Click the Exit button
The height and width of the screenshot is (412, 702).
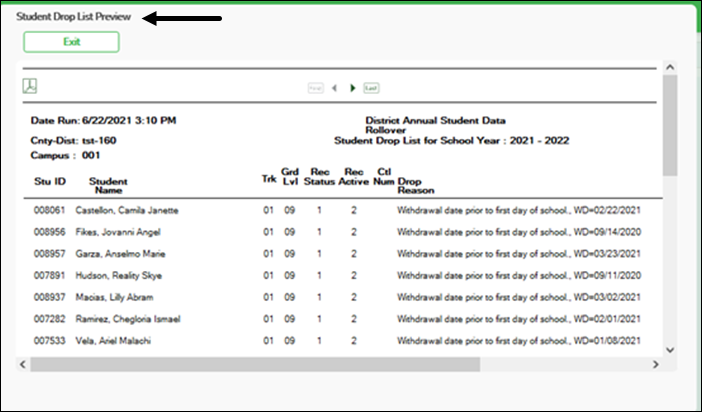[71, 42]
